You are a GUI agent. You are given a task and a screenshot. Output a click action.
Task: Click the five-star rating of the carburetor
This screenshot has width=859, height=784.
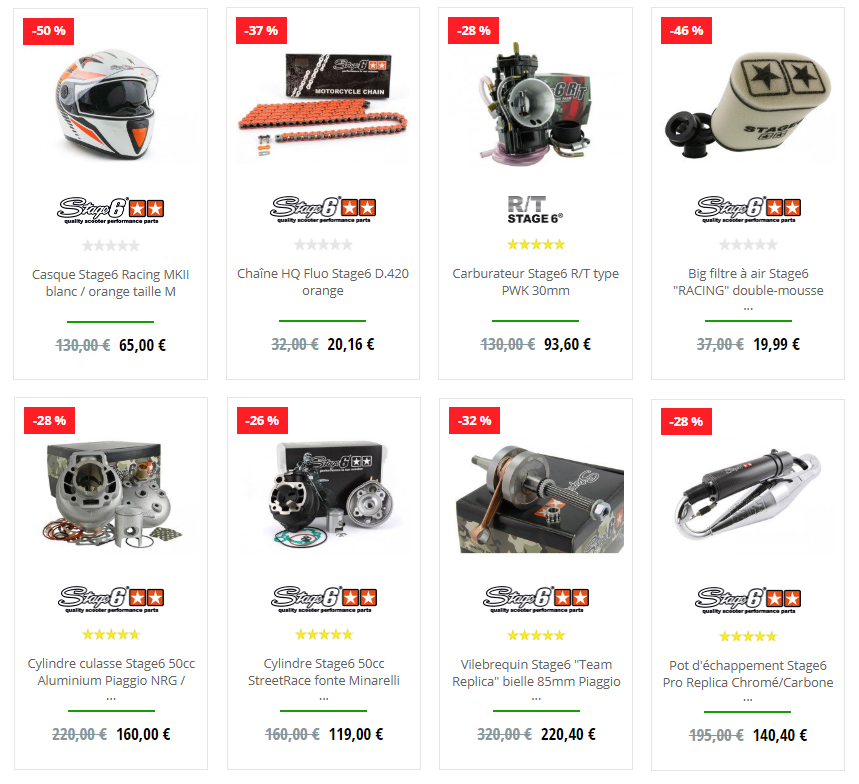tap(535, 244)
